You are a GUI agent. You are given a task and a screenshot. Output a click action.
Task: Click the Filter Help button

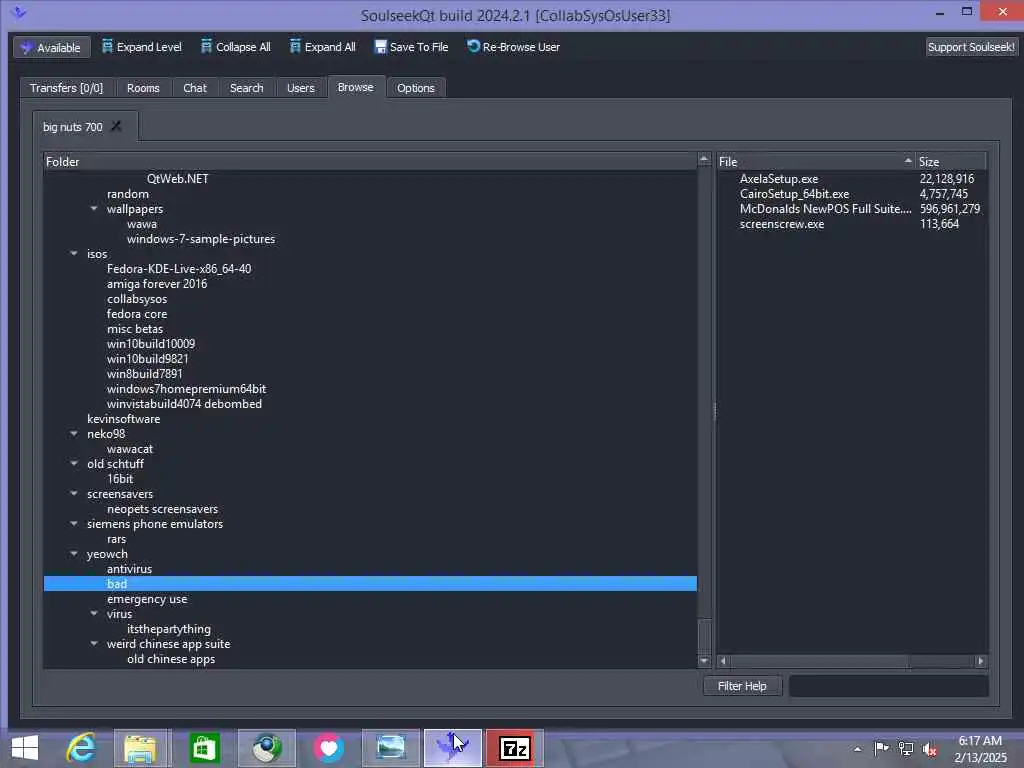click(x=742, y=686)
